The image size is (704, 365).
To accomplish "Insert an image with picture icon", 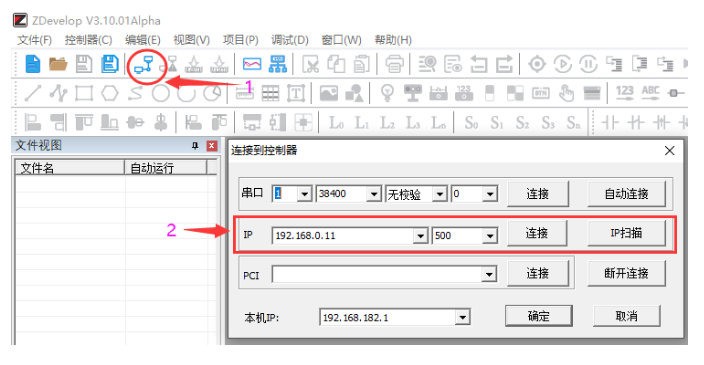I will pyautogui.click(x=329, y=93).
